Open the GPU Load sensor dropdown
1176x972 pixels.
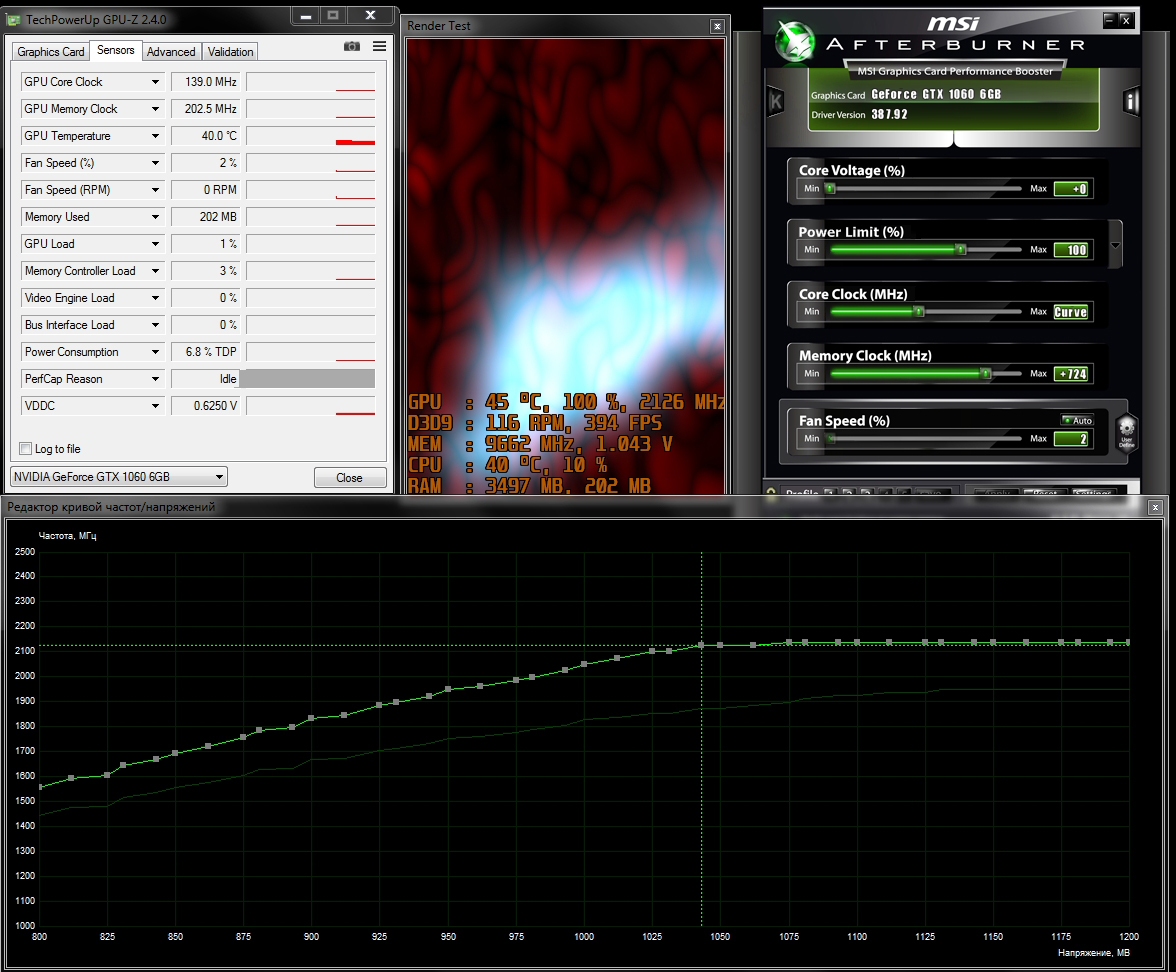coord(155,244)
